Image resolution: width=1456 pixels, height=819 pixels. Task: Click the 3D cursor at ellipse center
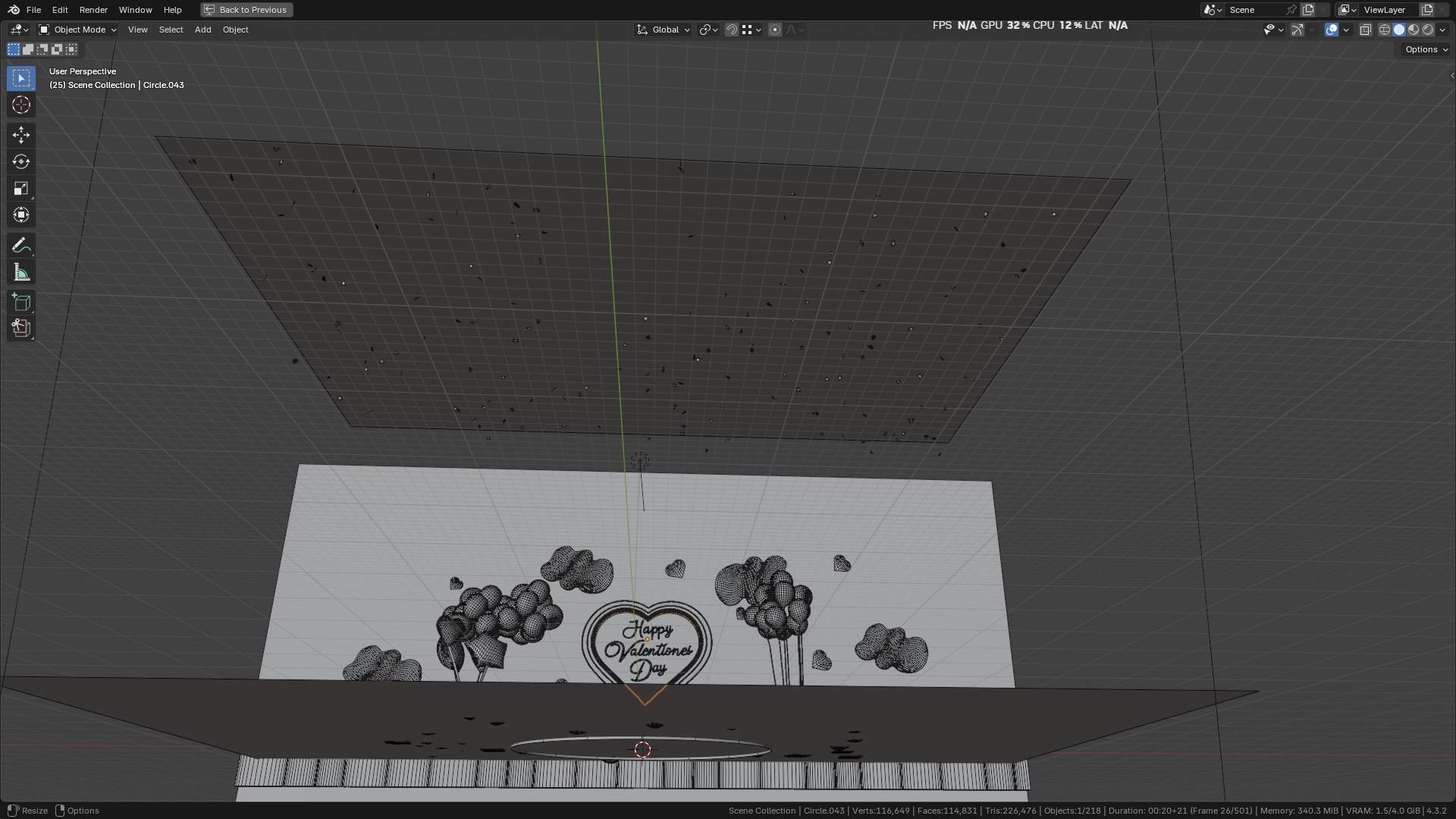pyautogui.click(x=642, y=749)
